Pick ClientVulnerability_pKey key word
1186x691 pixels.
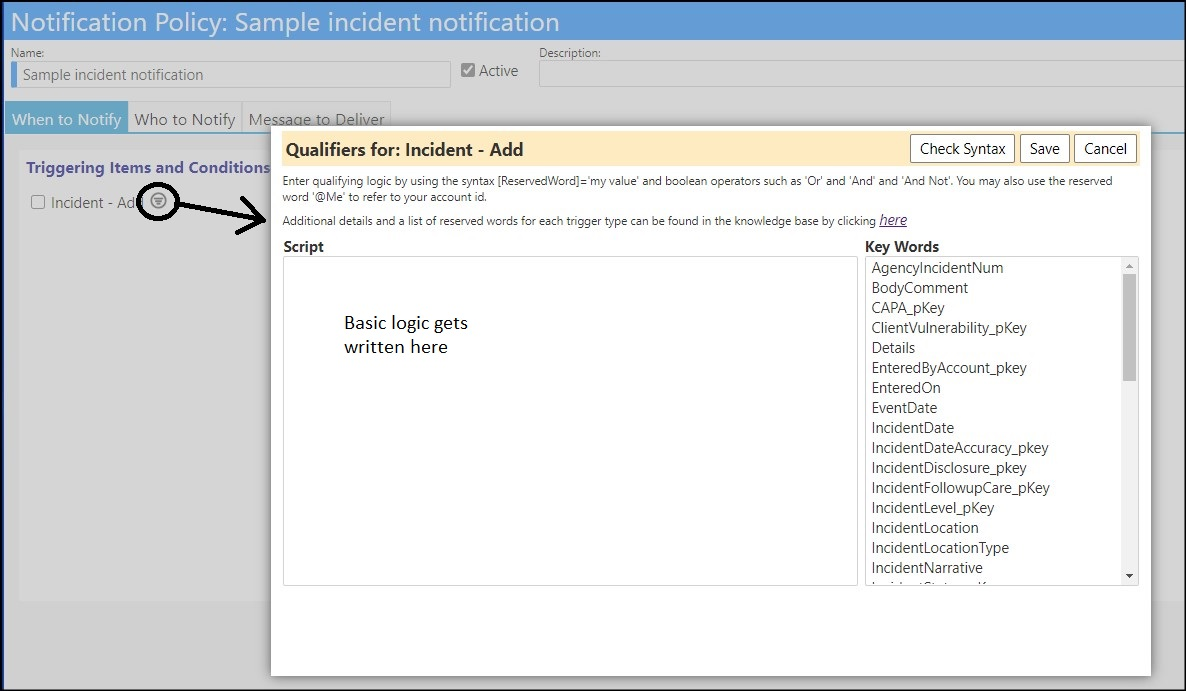coord(948,328)
